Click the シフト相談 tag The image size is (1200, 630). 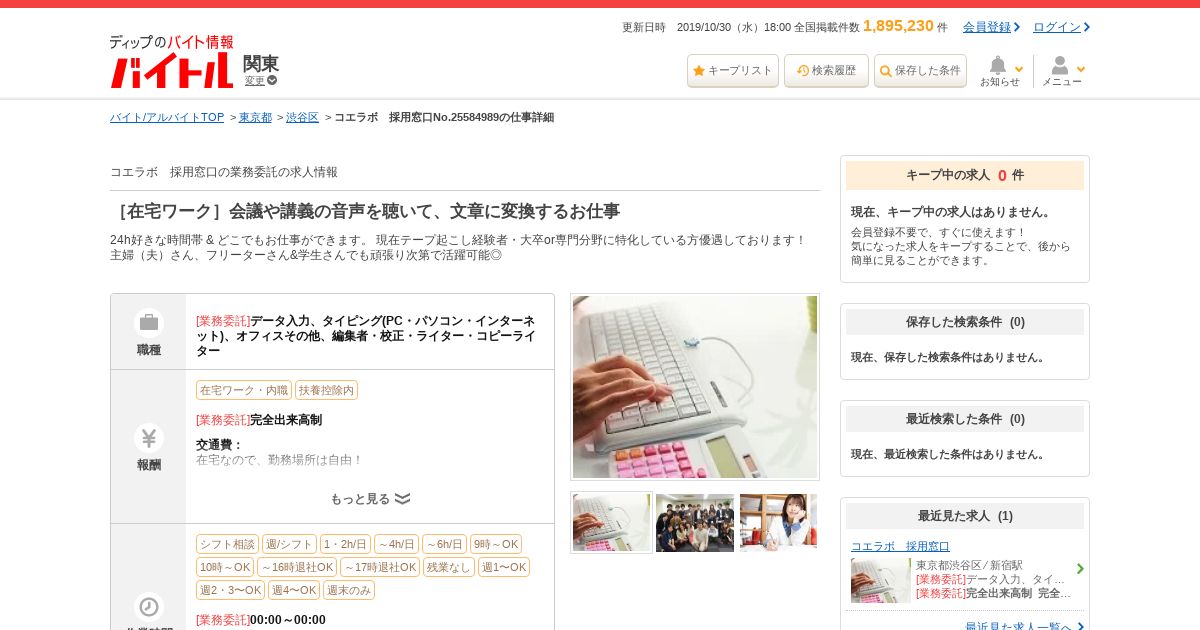tap(227, 544)
